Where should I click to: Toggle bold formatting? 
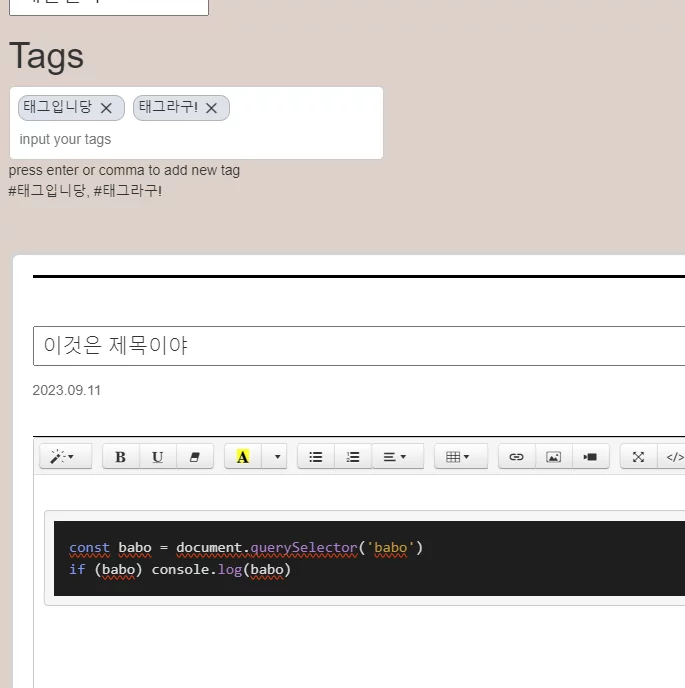(x=120, y=457)
